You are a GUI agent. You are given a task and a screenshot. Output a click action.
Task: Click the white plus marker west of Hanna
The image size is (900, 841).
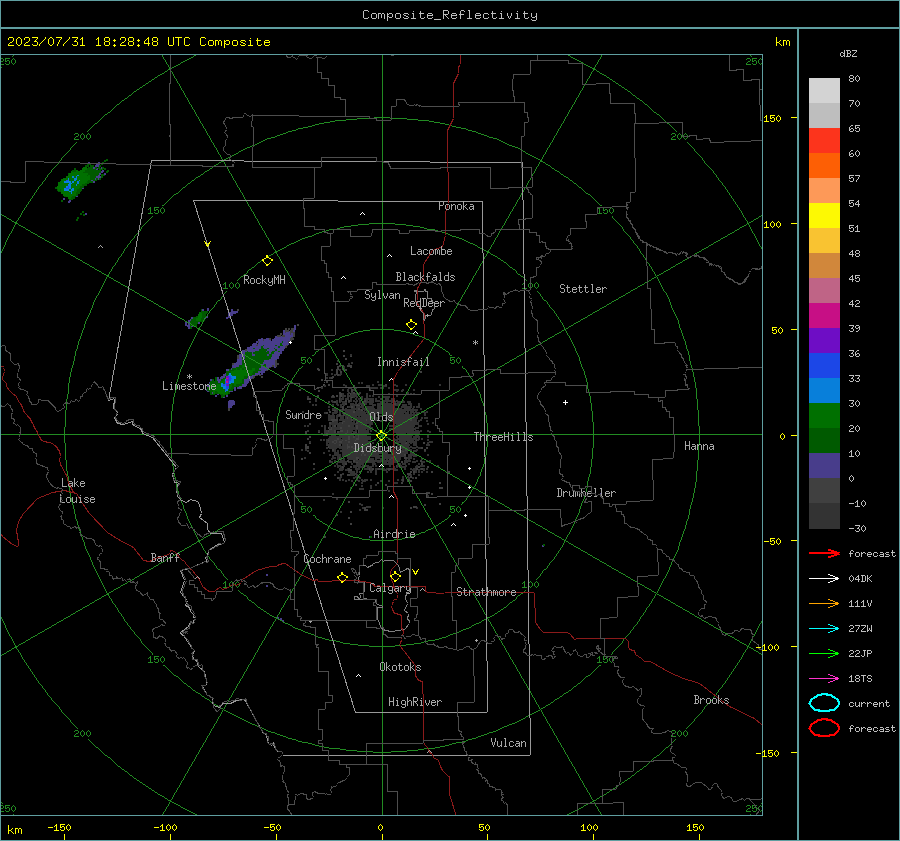pos(565,402)
